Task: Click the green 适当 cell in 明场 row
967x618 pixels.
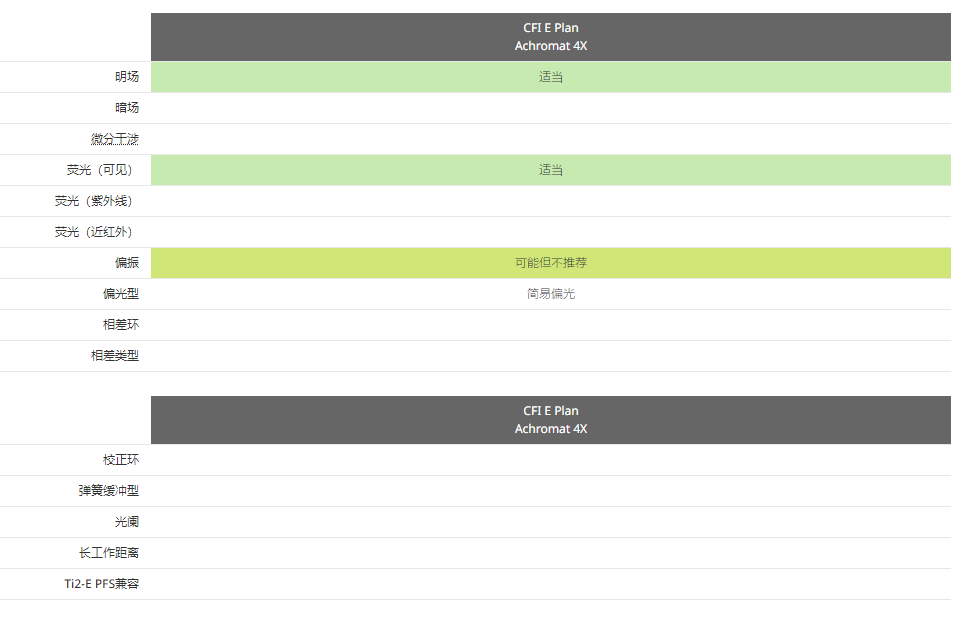Action: coord(550,77)
